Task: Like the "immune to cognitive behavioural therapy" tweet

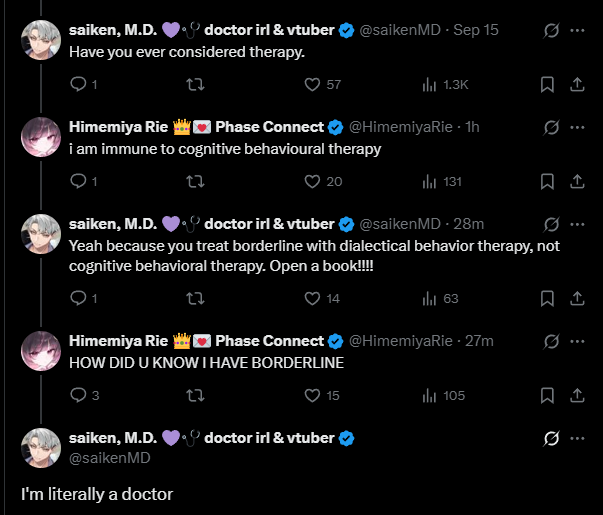Action: [311, 181]
